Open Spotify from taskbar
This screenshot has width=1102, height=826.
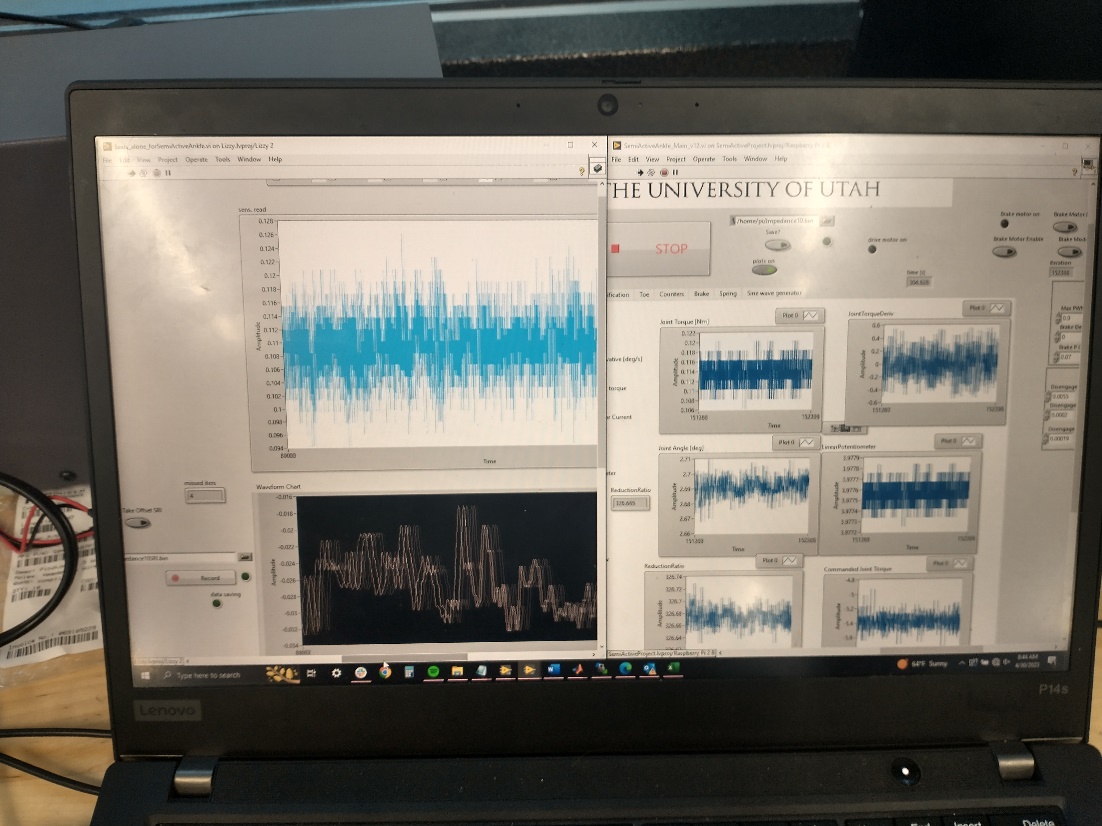(x=433, y=671)
